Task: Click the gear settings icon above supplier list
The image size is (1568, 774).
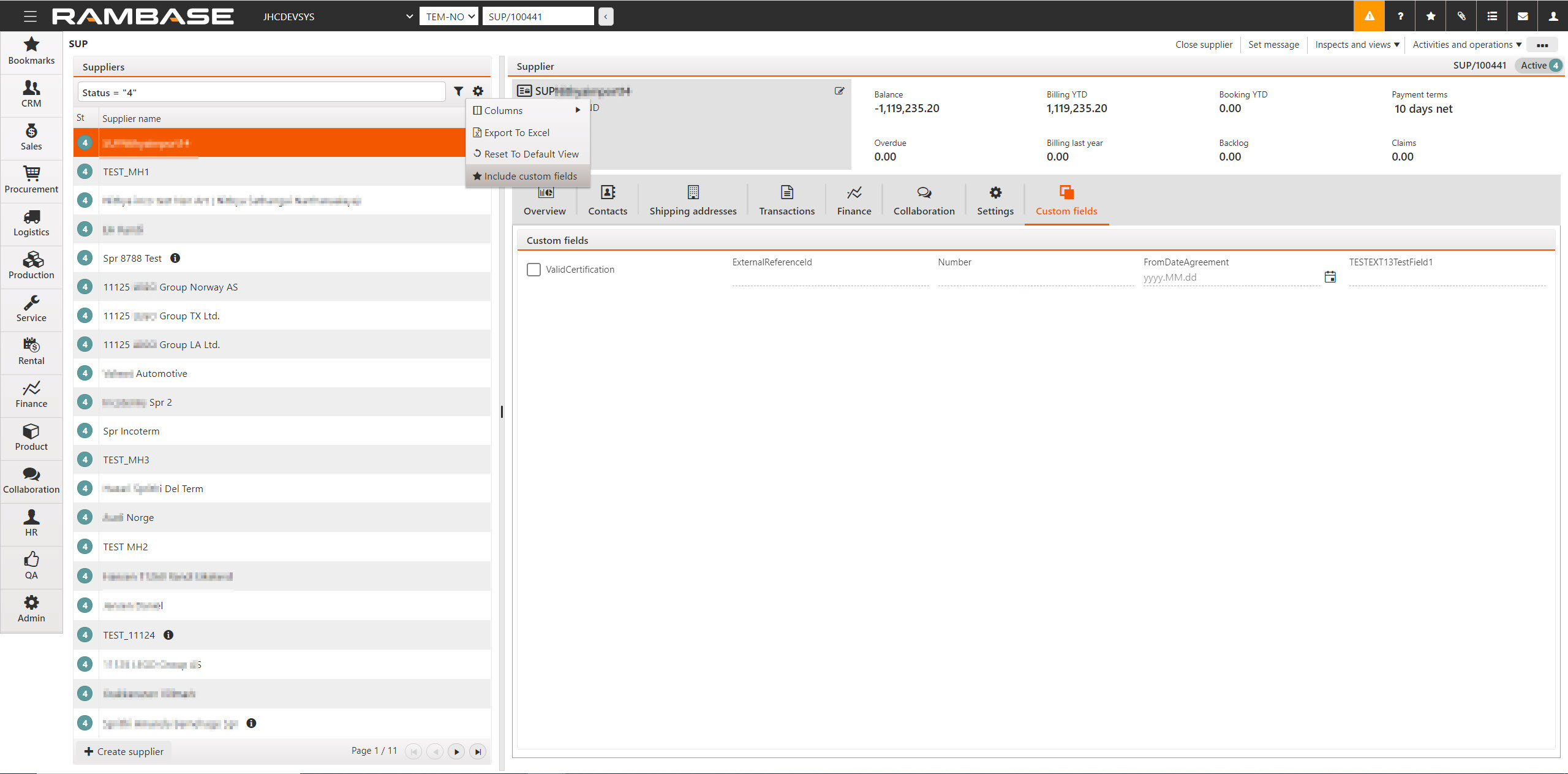Action: (x=478, y=91)
